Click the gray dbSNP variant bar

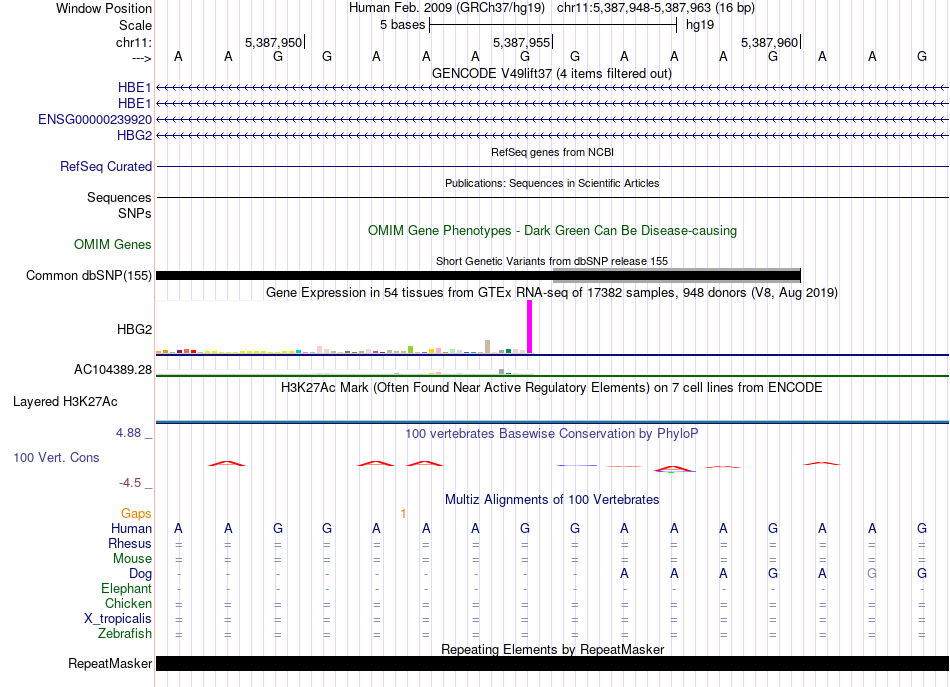tap(677, 276)
